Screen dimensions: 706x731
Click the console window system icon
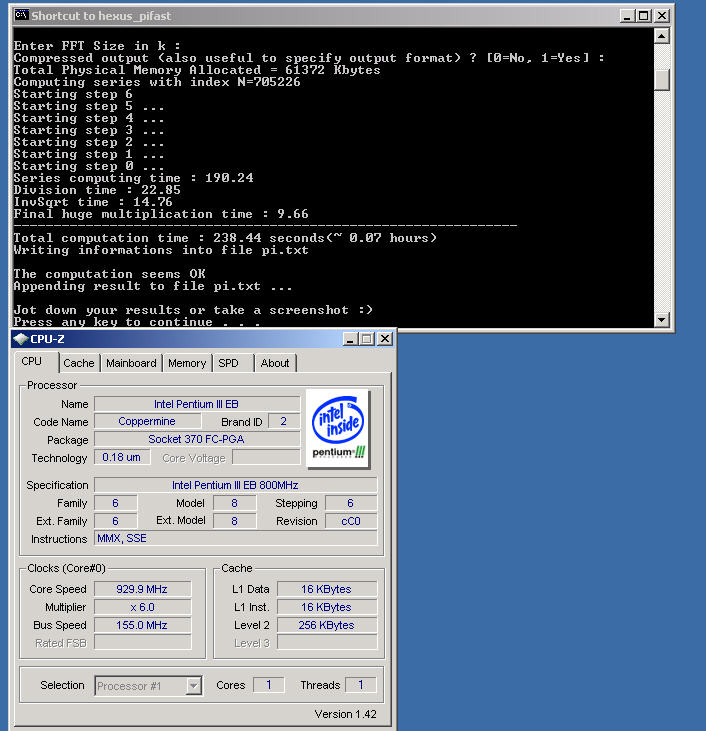click(x=21, y=15)
